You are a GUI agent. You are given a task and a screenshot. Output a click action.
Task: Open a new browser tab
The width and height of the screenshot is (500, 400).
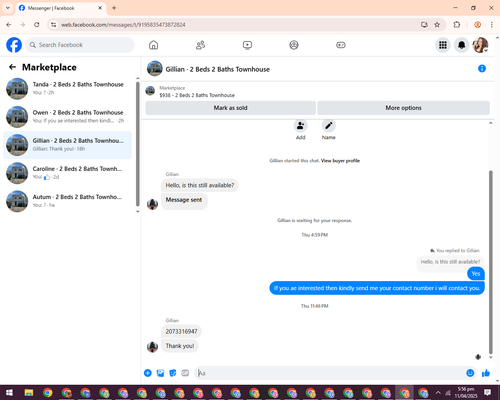[x=114, y=8]
